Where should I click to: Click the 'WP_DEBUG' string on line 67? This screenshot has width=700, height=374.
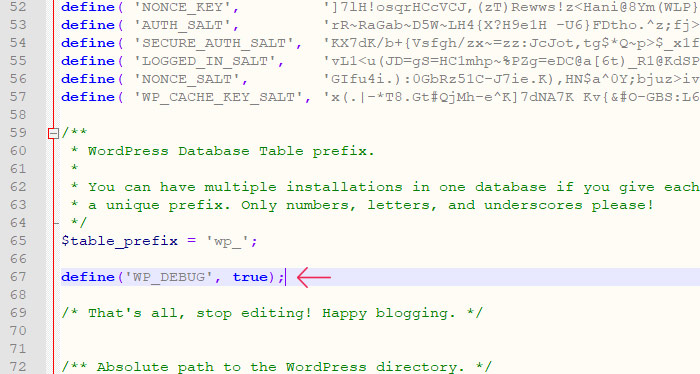coord(169,277)
